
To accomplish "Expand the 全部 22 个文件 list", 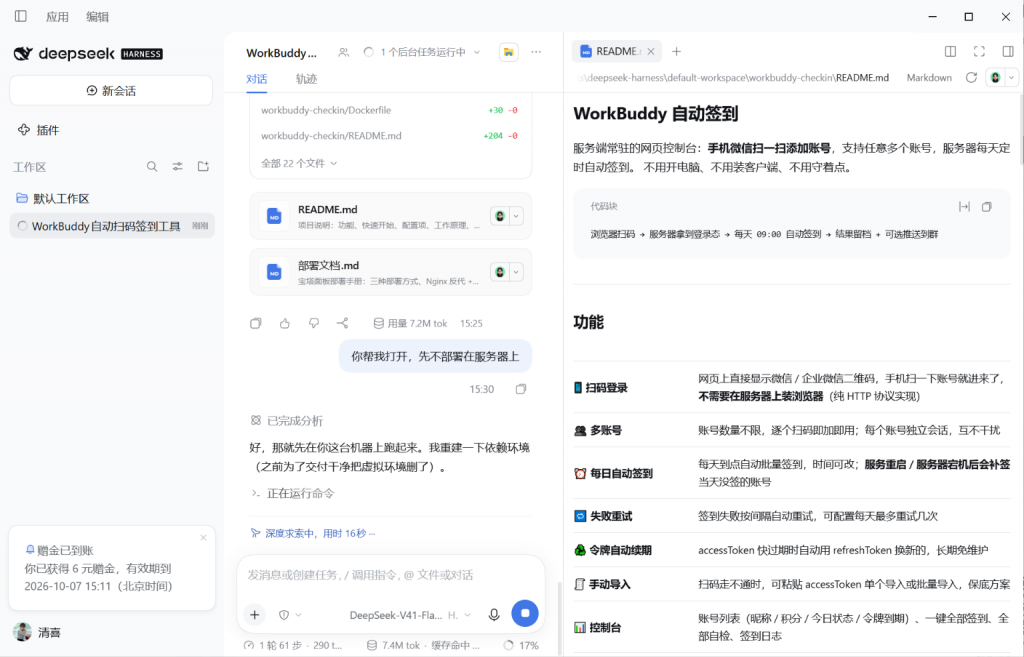I will click(x=299, y=163).
